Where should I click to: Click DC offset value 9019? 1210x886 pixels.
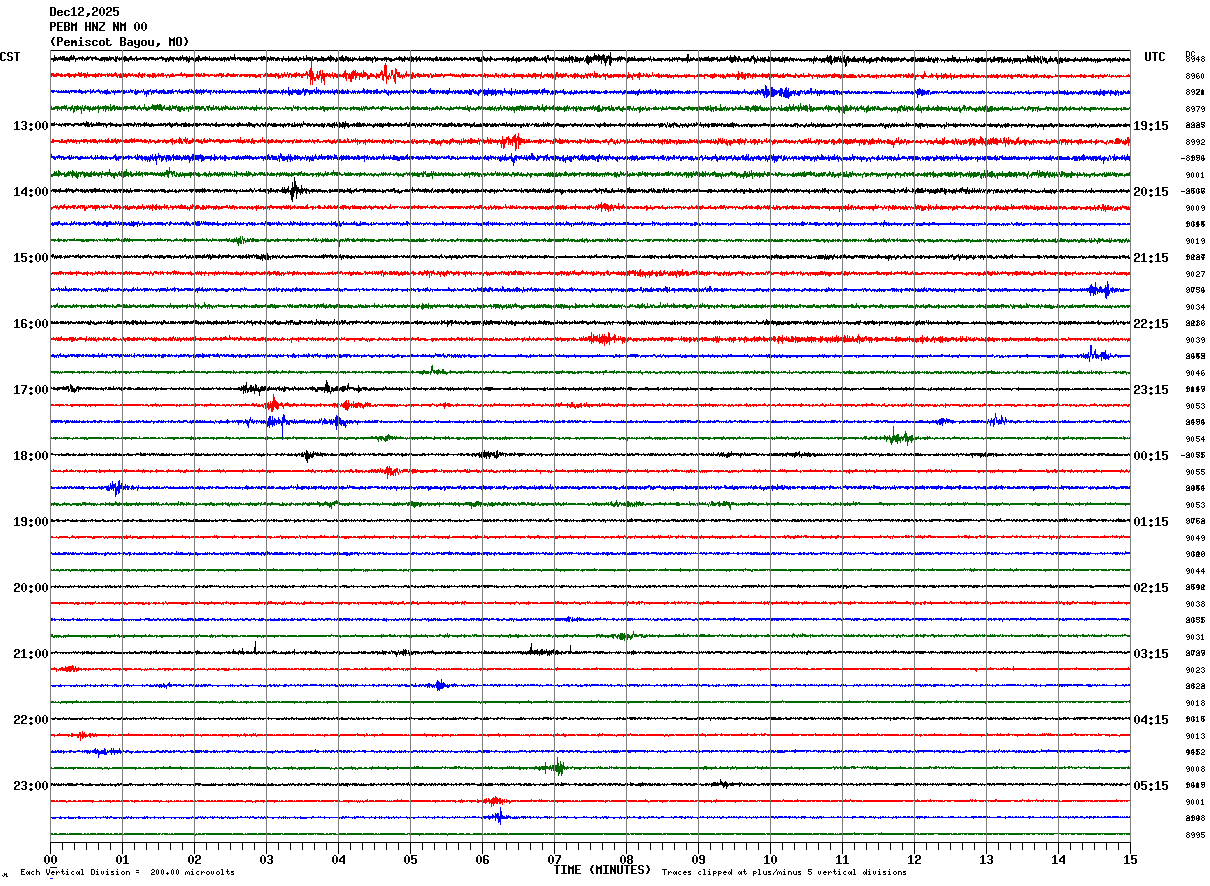[x=1195, y=241]
